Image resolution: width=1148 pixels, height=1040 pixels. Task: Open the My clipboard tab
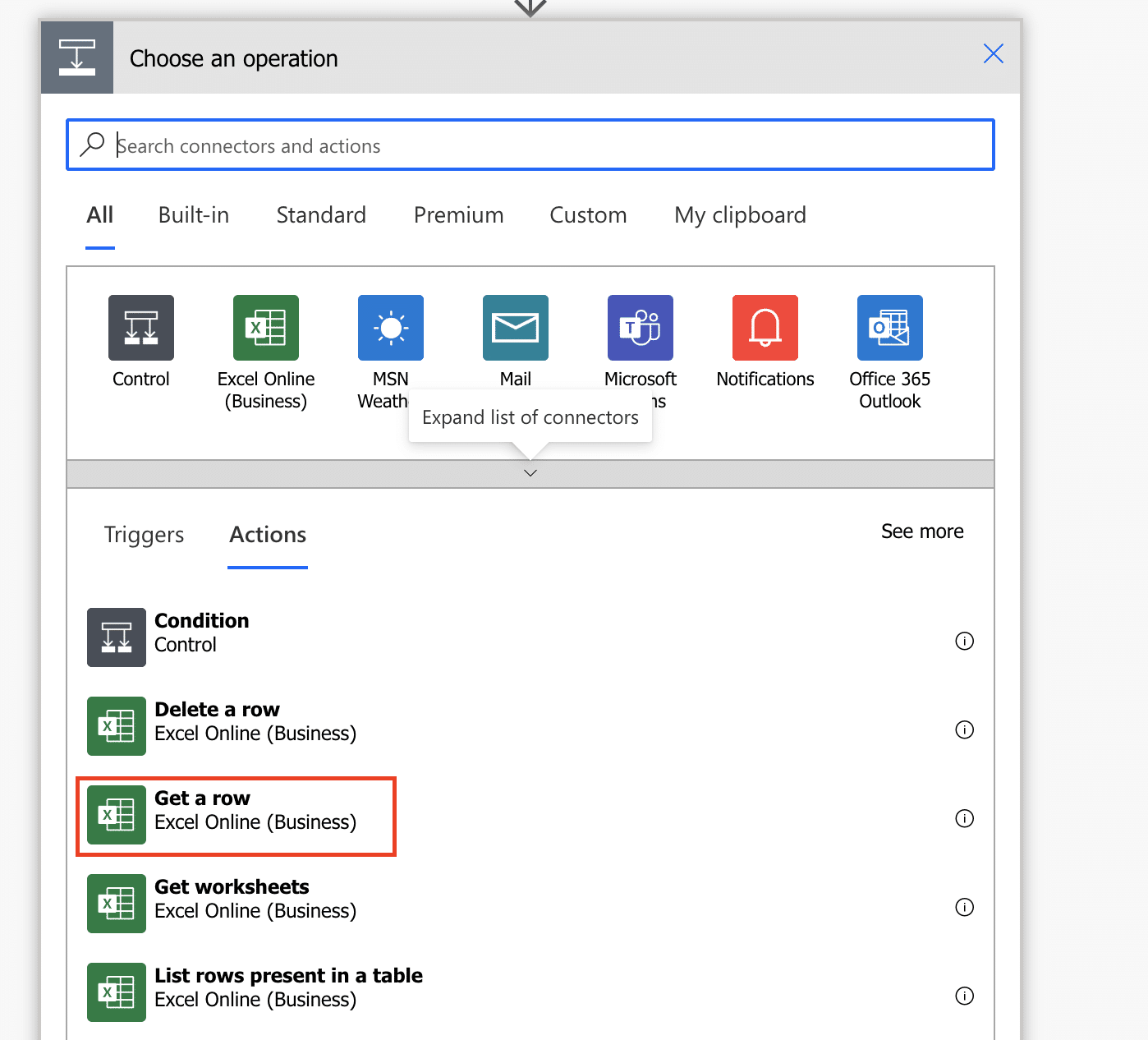click(740, 215)
